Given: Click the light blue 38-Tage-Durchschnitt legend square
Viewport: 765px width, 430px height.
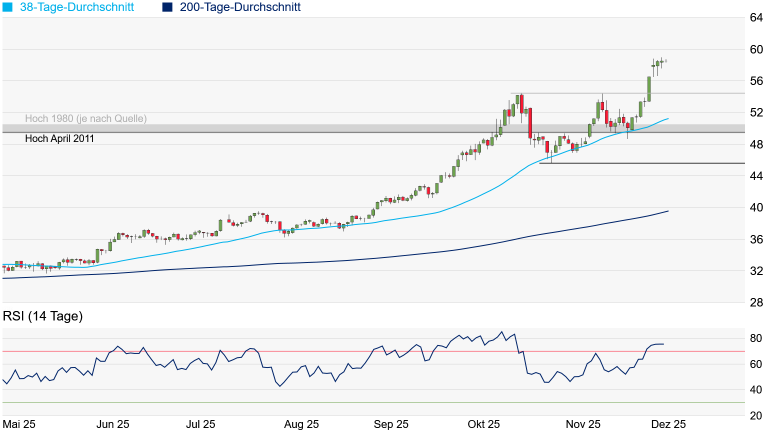Looking at the screenshot, I should (8, 7).
